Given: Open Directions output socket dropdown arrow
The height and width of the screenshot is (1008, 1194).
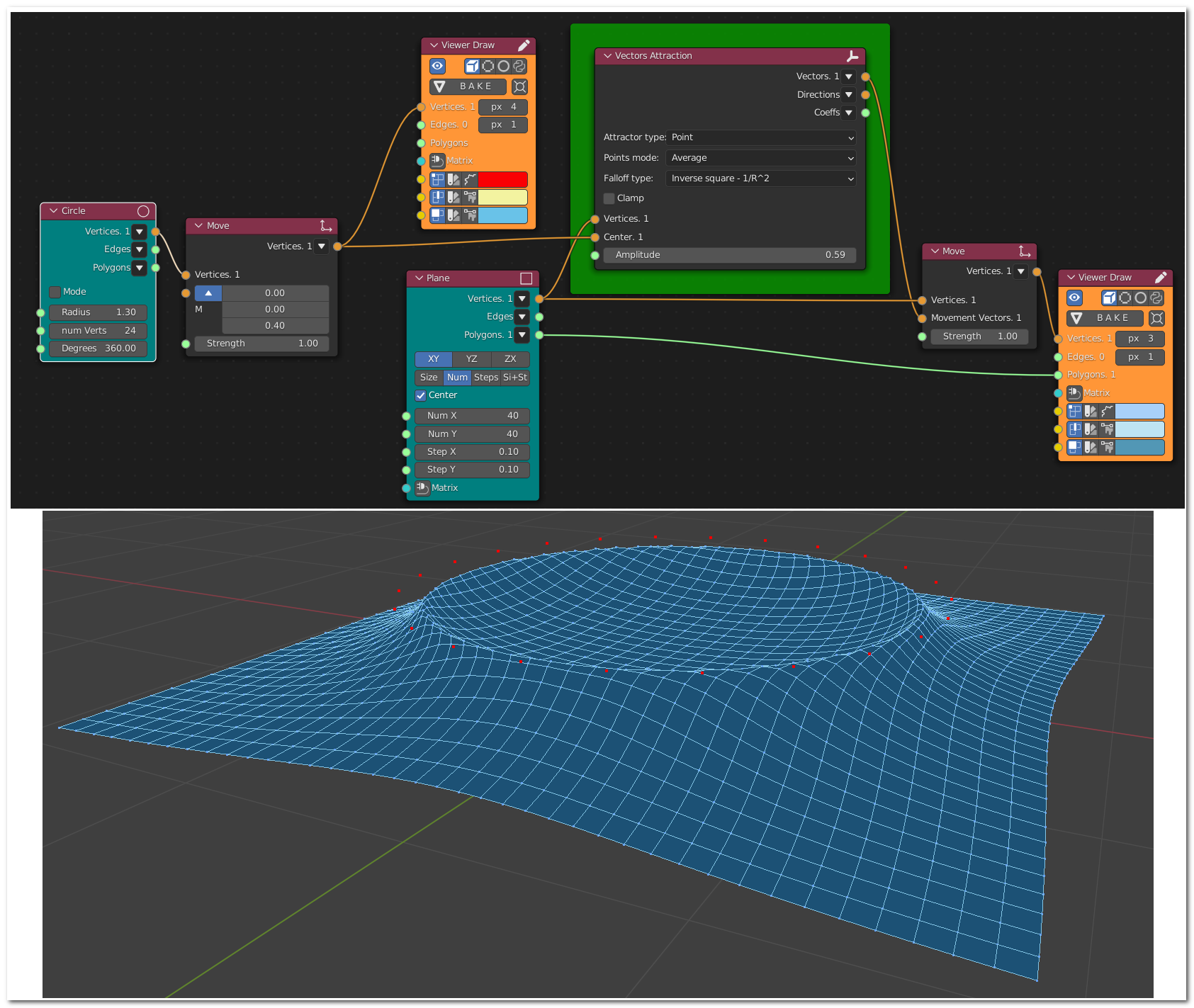Looking at the screenshot, I should pos(849,95).
